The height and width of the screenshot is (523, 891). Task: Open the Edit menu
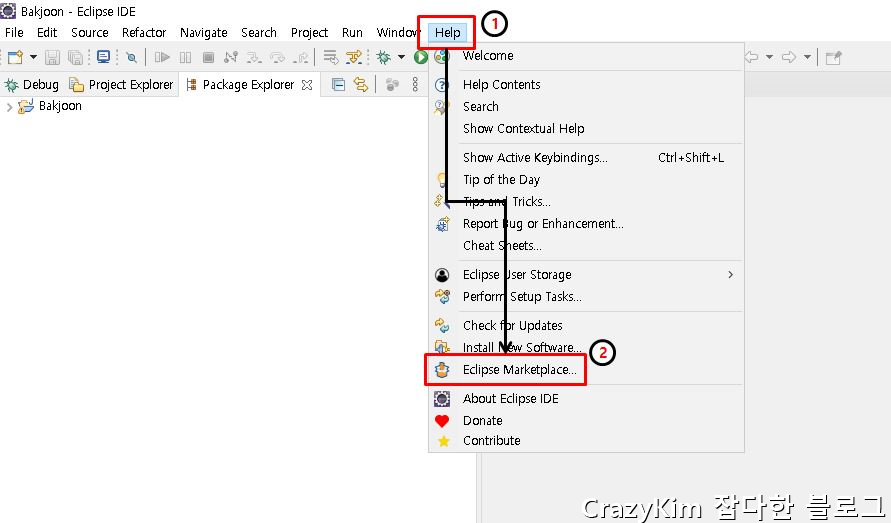pos(47,32)
